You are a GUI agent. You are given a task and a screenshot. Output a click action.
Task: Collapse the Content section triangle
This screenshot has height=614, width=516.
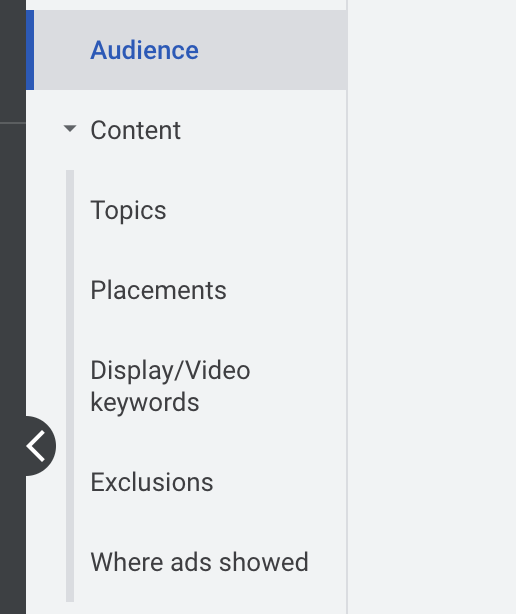[70, 128]
